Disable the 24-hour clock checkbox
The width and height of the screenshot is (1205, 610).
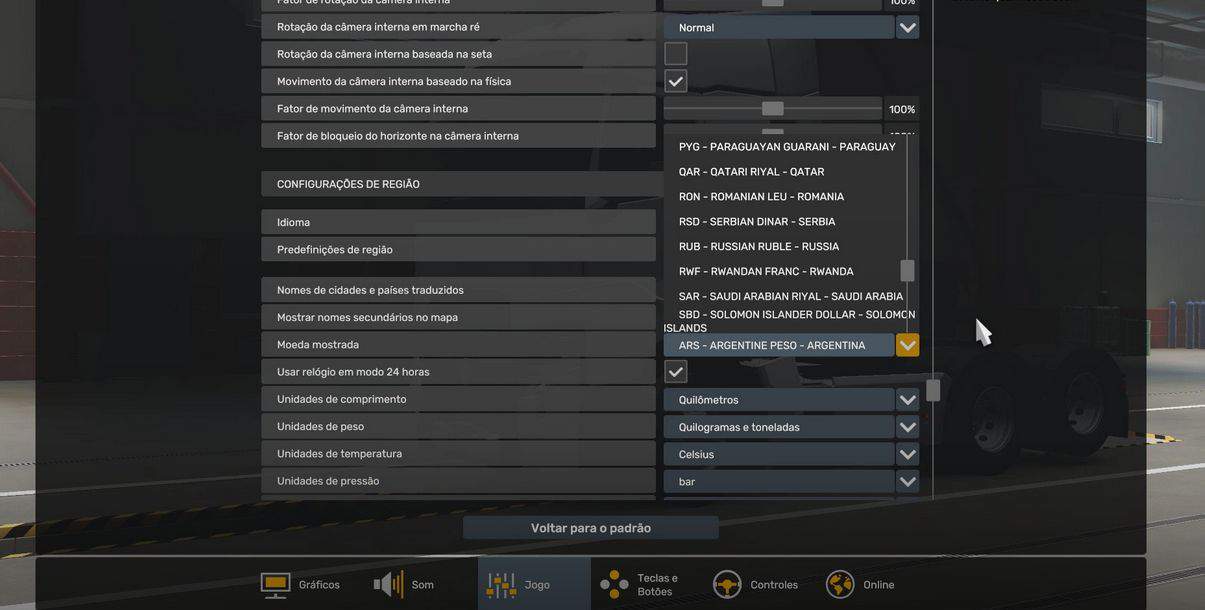(x=676, y=372)
